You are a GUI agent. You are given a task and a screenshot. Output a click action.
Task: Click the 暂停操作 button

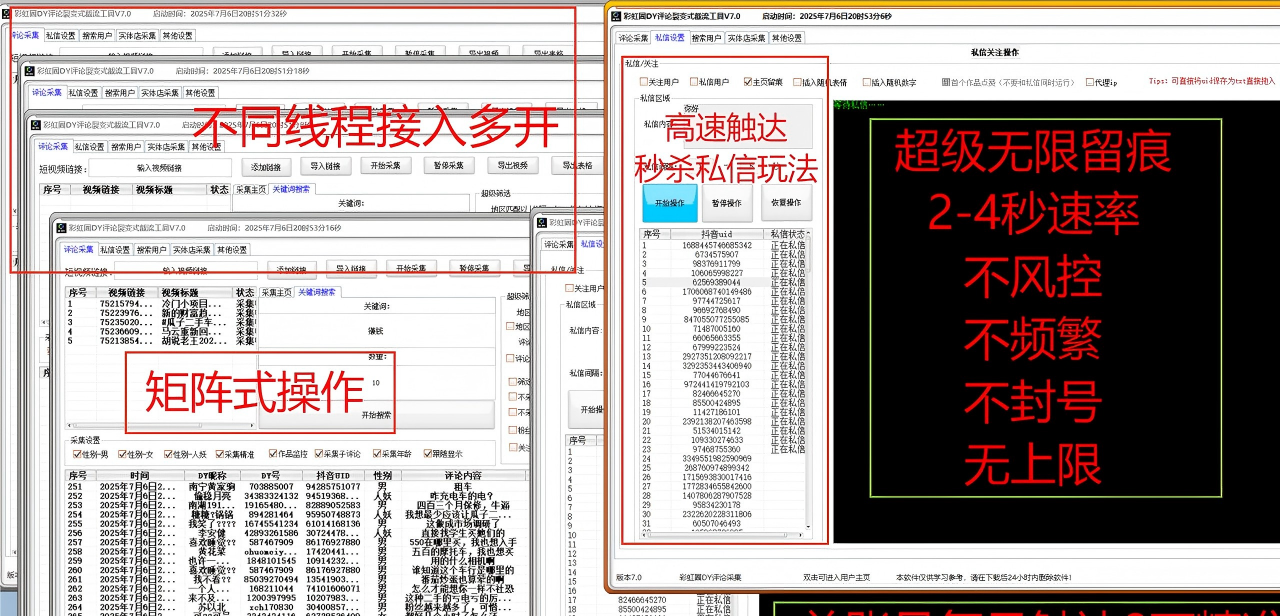[726, 203]
